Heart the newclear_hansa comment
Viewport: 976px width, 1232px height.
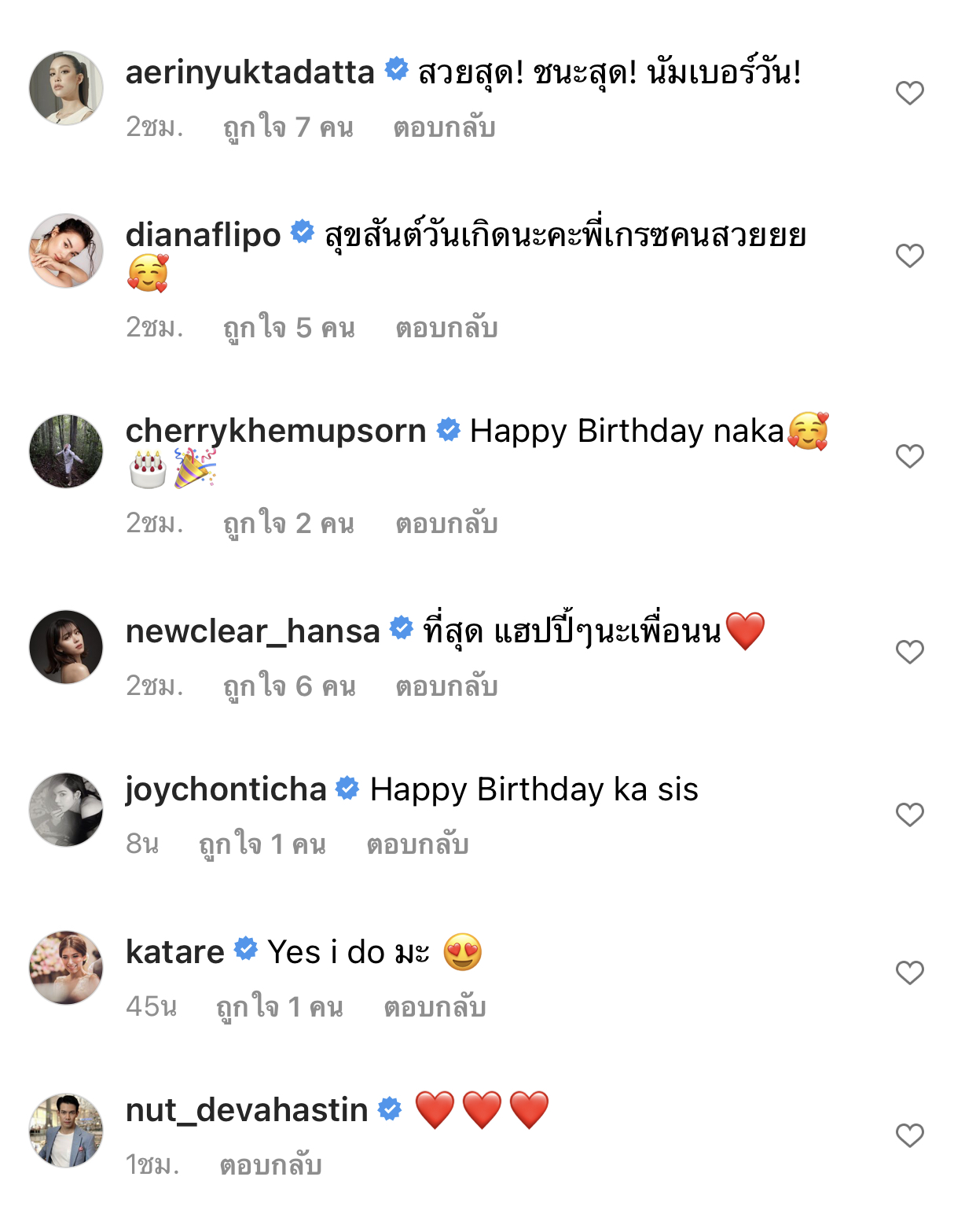909,652
